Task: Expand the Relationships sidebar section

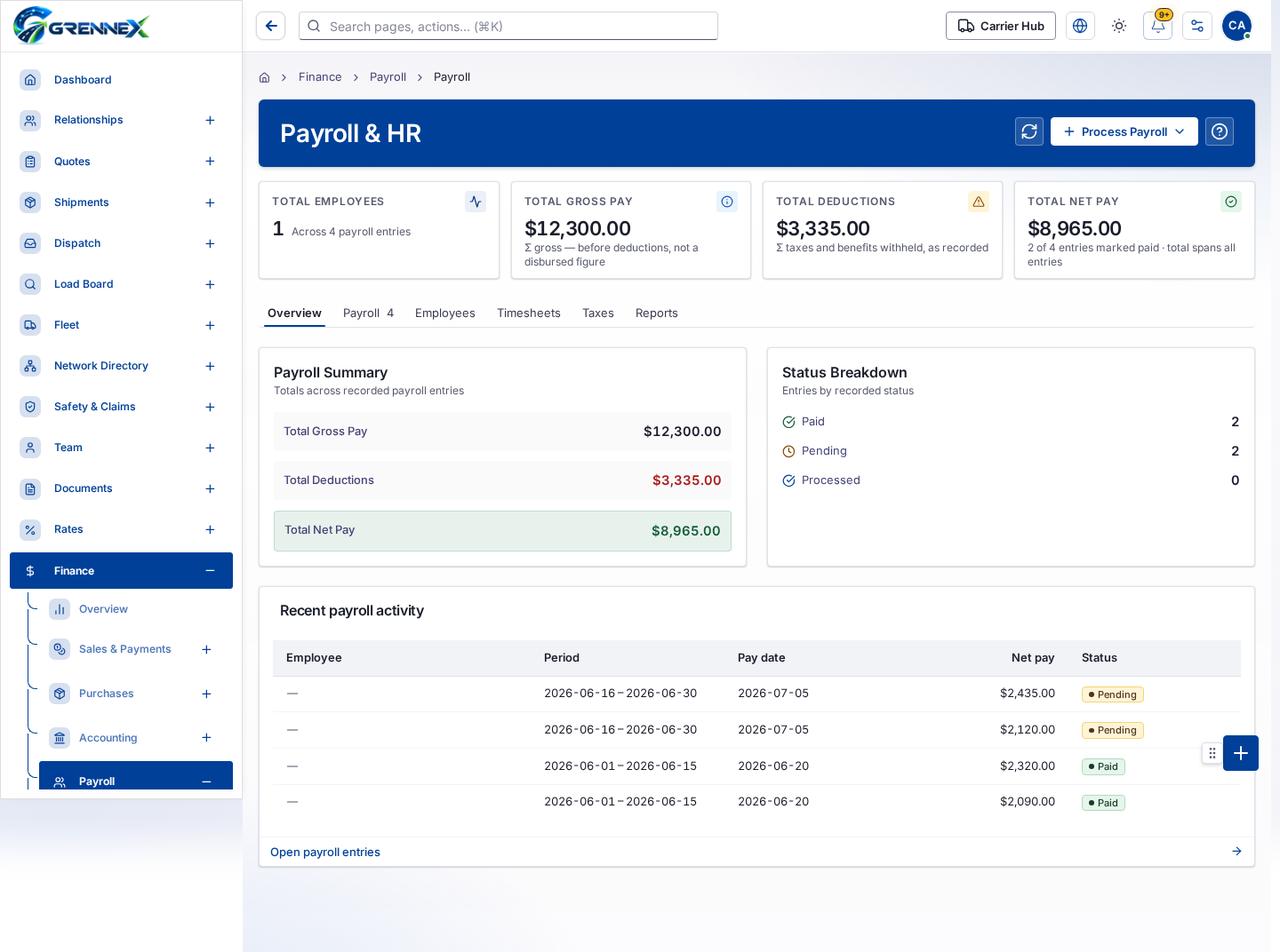Action: click(x=210, y=120)
